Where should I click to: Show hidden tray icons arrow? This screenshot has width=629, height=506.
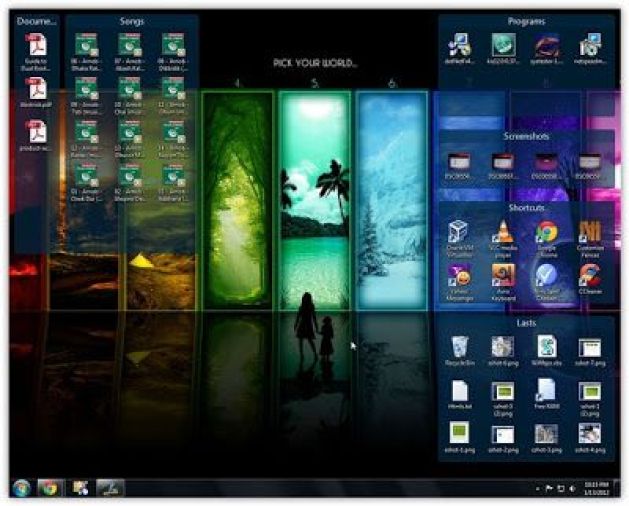pyautogui.click(x=538, y=489)
